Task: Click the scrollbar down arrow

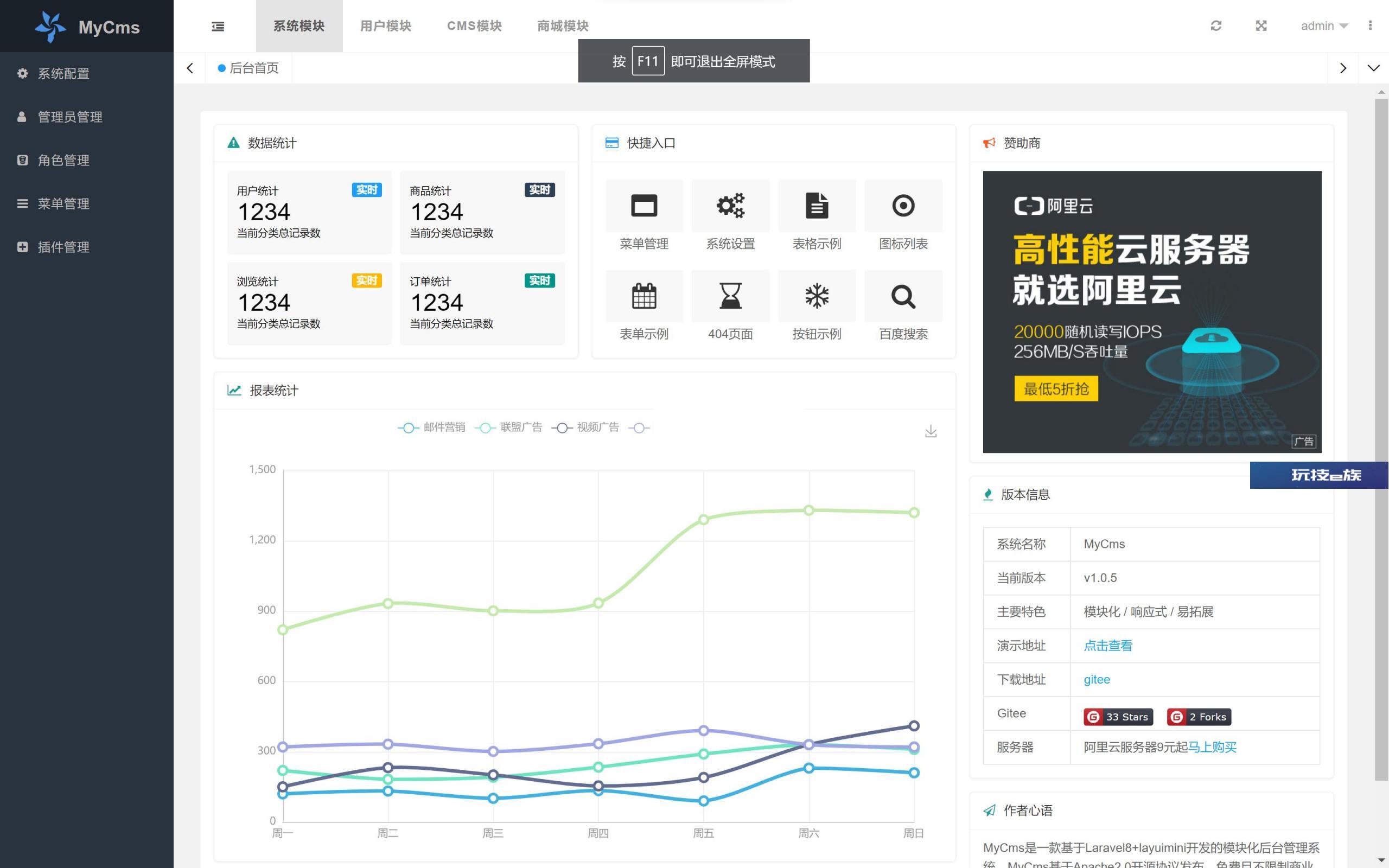Action: [x=1381, y=860]
